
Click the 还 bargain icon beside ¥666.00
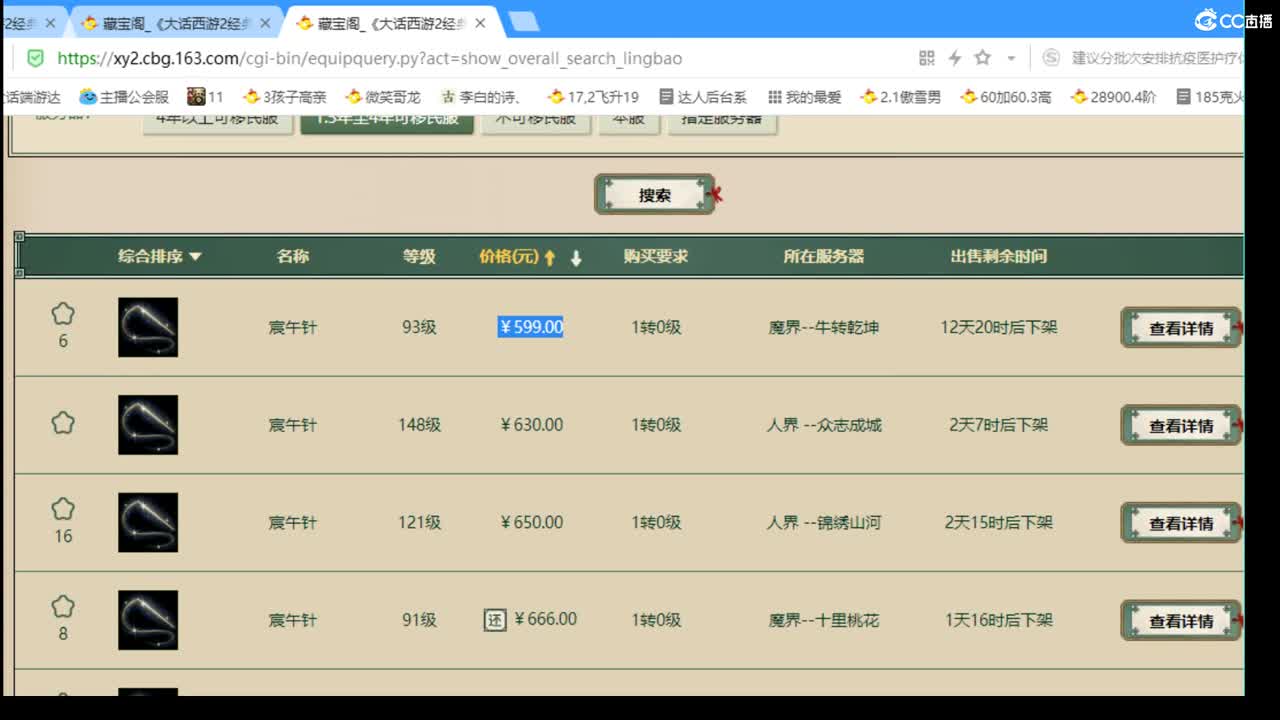[495, 620]
